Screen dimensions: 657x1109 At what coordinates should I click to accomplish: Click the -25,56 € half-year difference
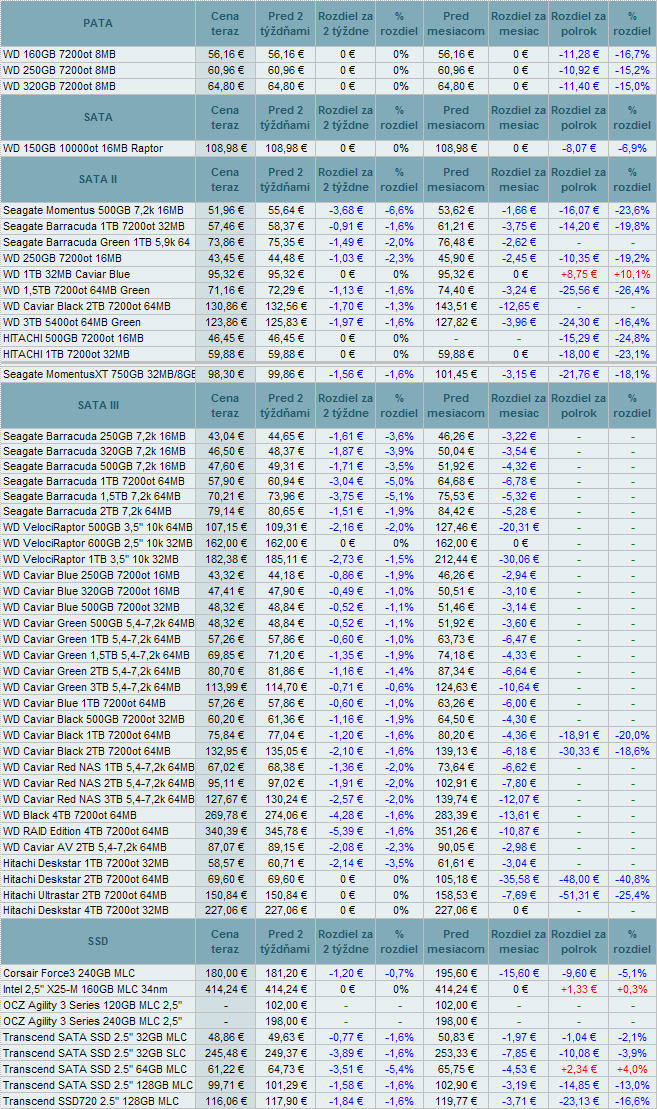pyautogui.click(x=578, y=291)
